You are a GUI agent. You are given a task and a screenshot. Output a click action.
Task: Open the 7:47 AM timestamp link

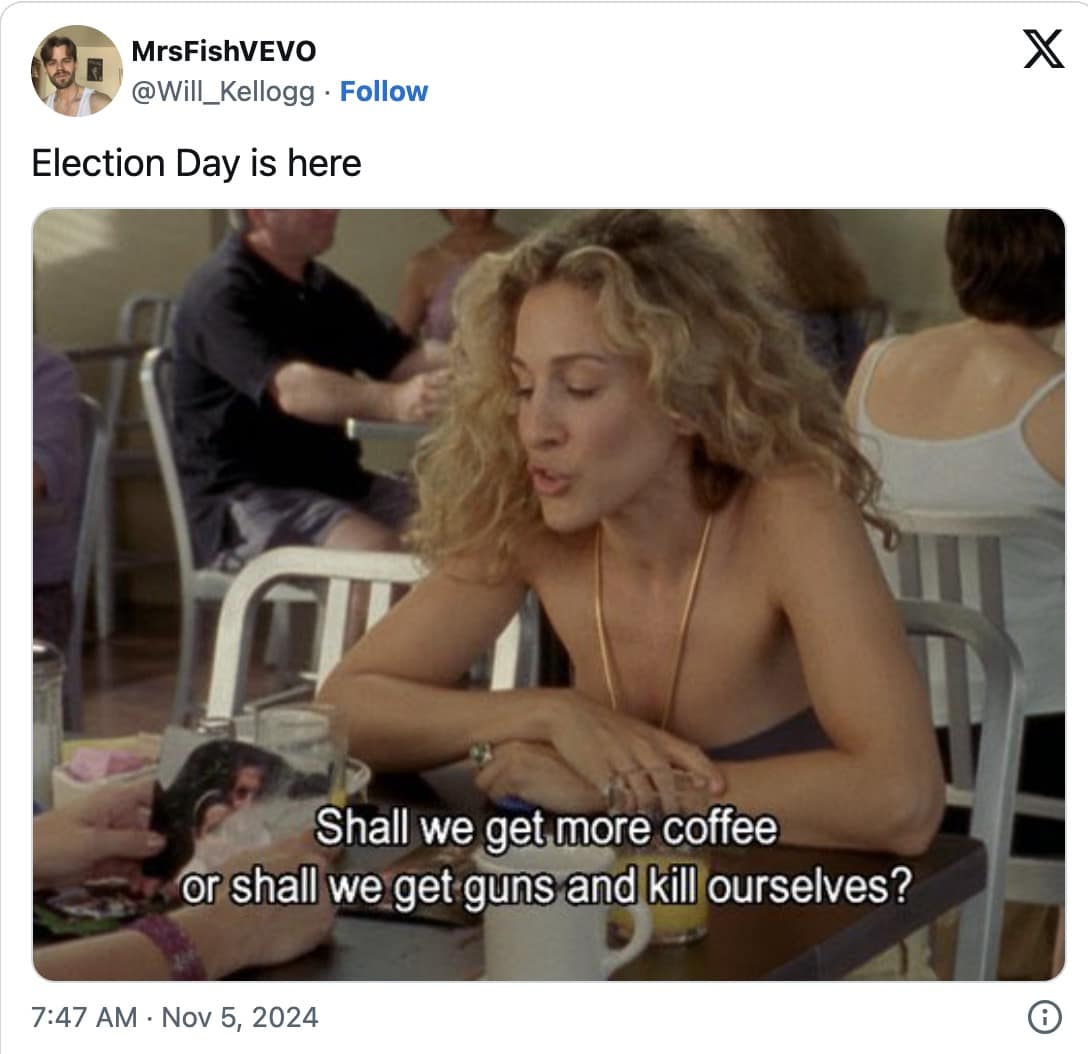pyautogui.click(x=85, y=1017)
